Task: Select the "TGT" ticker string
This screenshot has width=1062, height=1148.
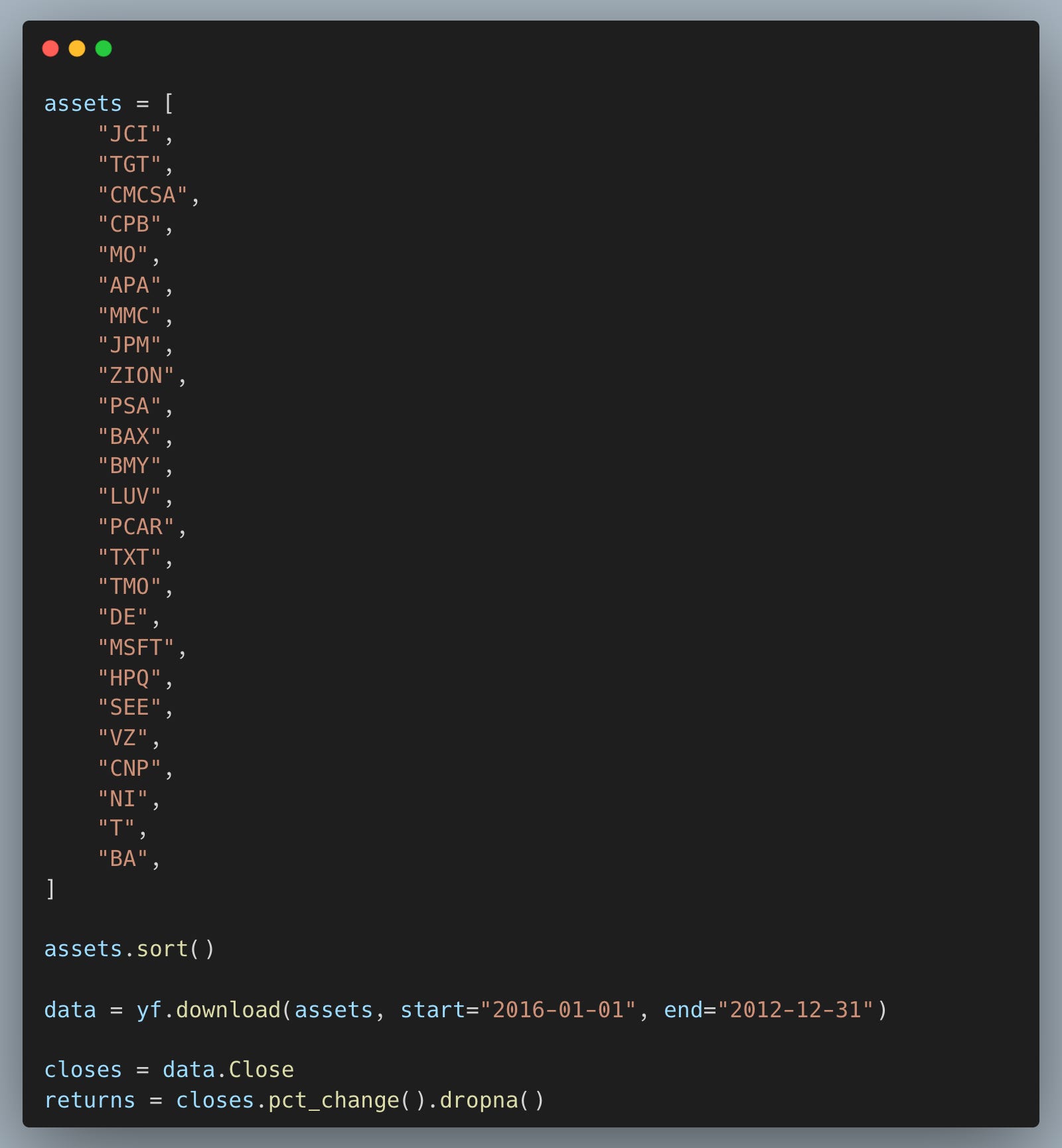Action: [129, 164]
